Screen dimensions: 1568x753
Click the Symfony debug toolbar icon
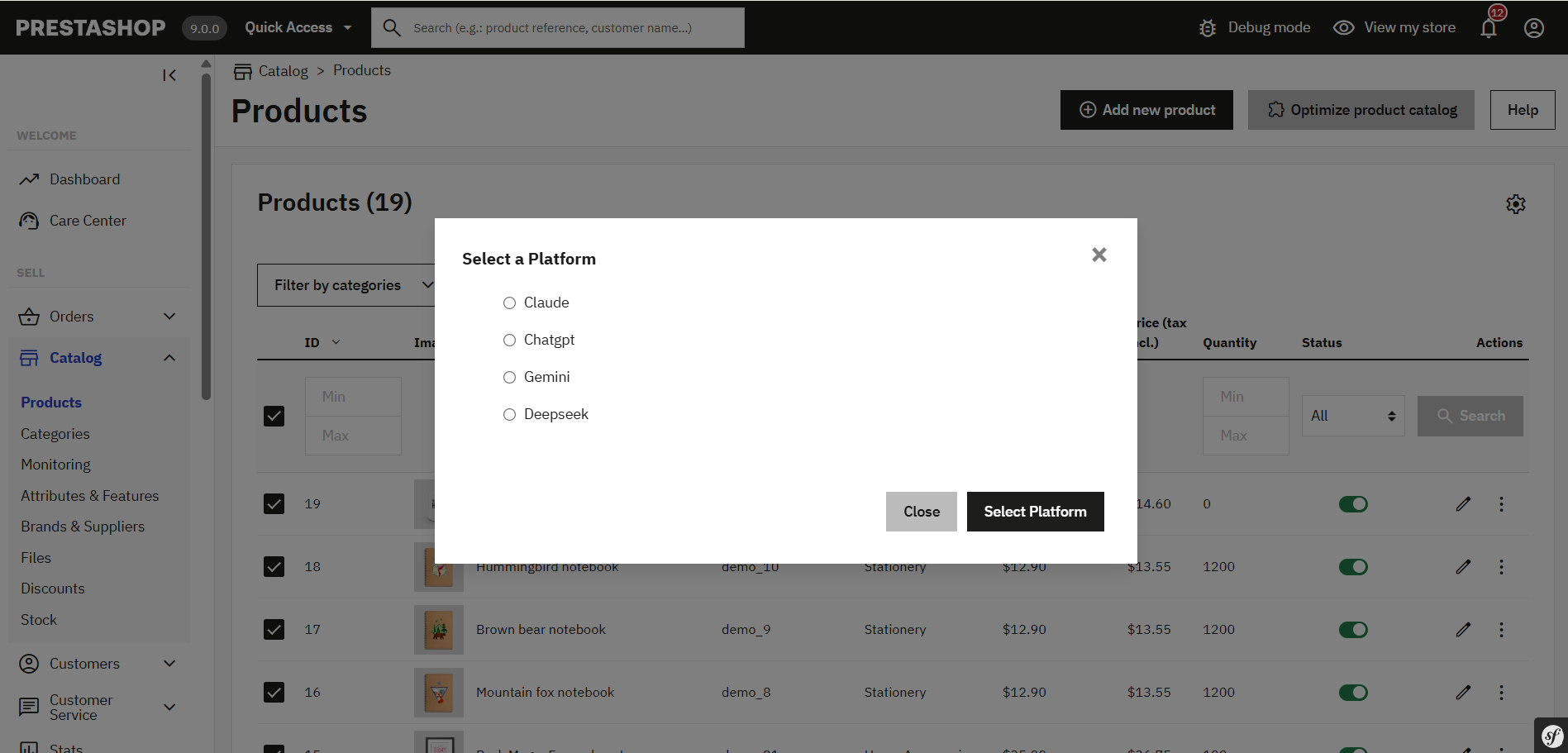pyautogui.click(x=1552, y=736)
